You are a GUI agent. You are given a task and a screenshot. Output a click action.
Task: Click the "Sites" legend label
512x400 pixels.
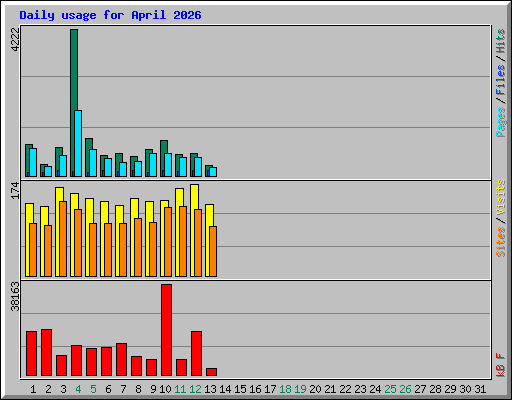tap(501, 242)
